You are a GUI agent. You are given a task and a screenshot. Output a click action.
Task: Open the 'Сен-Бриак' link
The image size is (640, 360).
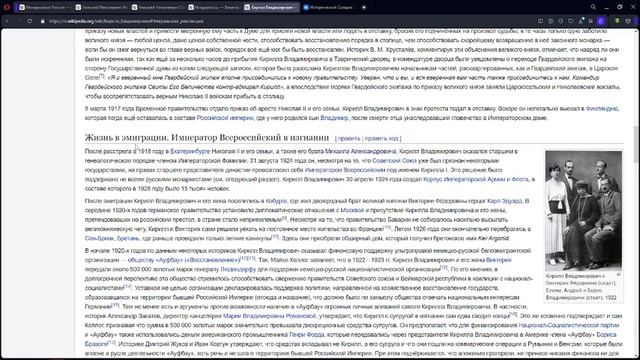99,238
